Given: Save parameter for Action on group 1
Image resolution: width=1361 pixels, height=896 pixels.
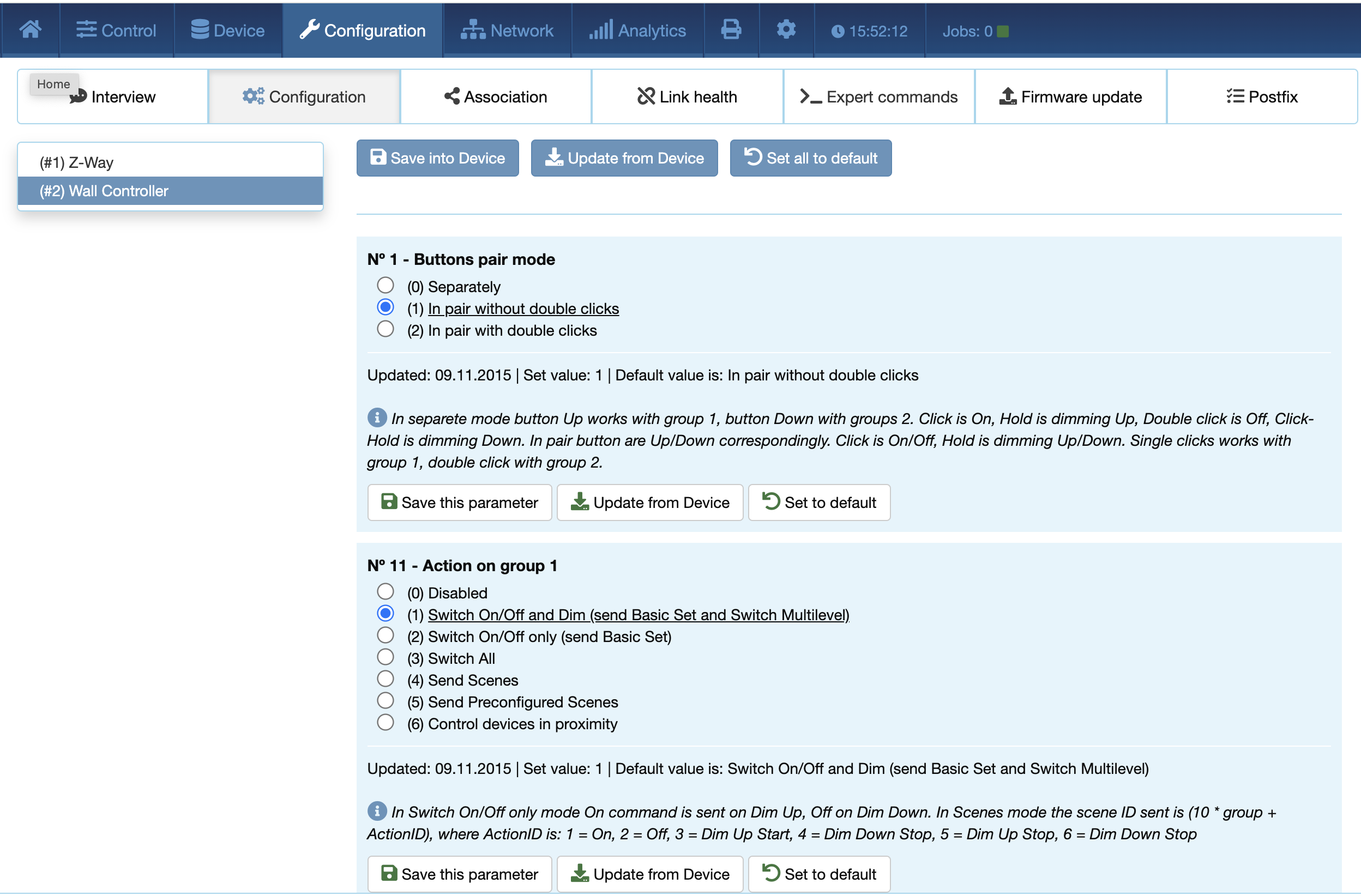Looking at the screenshot, I should click(x=460, y=874).
